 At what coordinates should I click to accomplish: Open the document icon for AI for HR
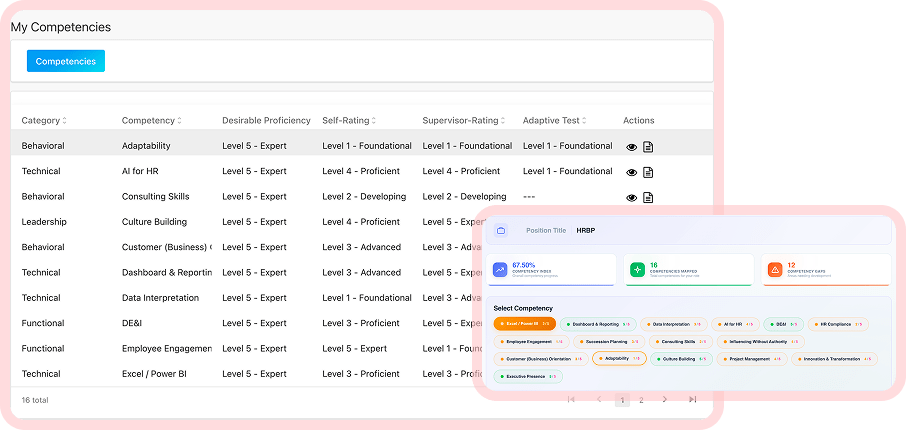tap(648, 172)
